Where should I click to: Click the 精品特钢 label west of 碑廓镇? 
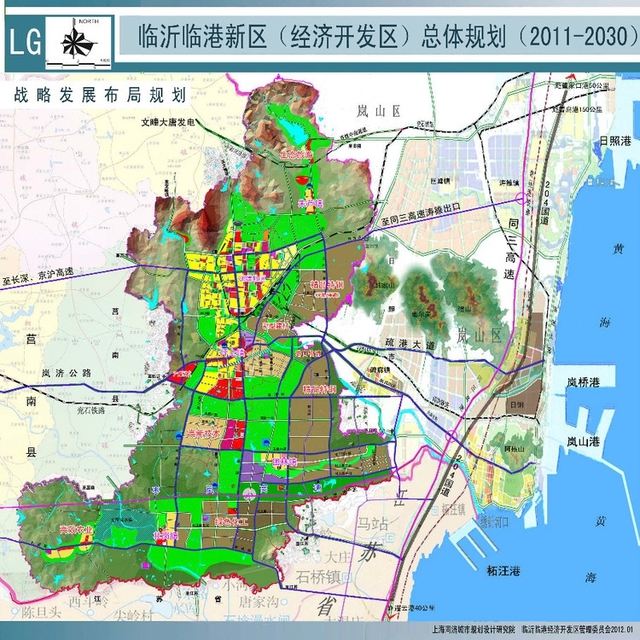click(319, 389)
